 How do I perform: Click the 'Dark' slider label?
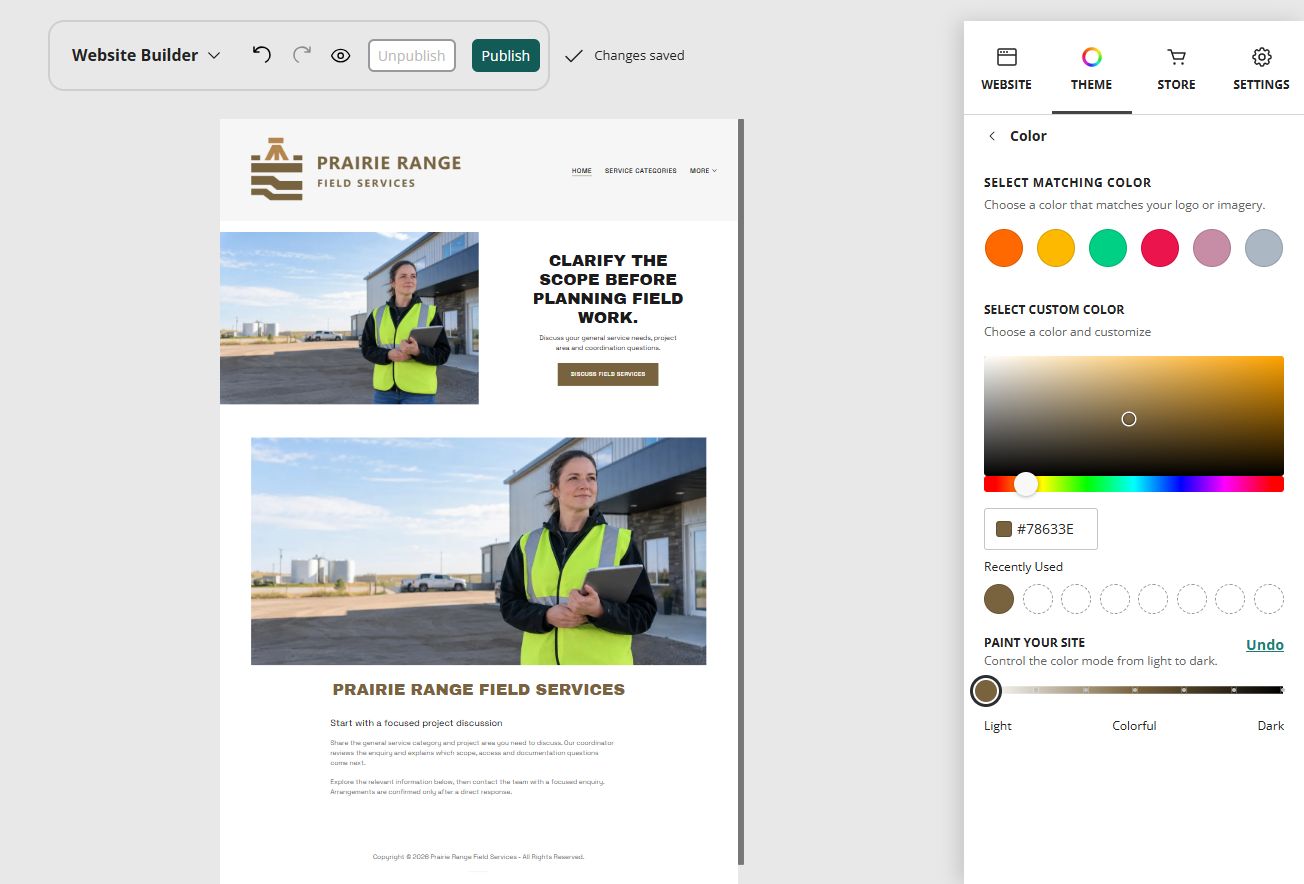1271,726
